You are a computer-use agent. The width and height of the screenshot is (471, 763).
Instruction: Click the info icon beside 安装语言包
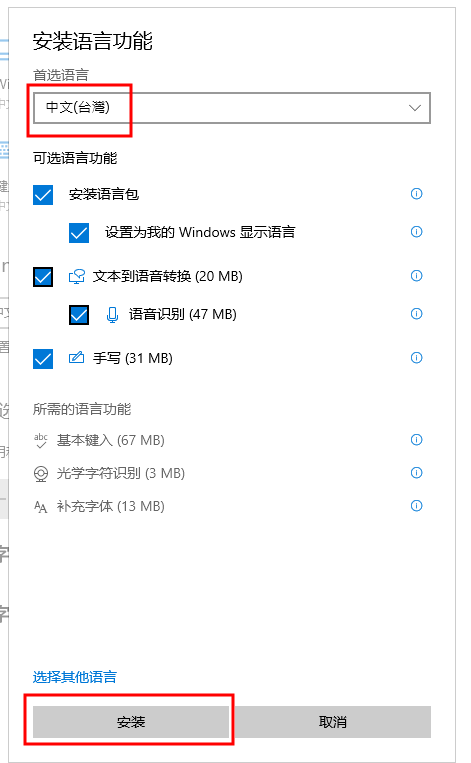(417, 194)
